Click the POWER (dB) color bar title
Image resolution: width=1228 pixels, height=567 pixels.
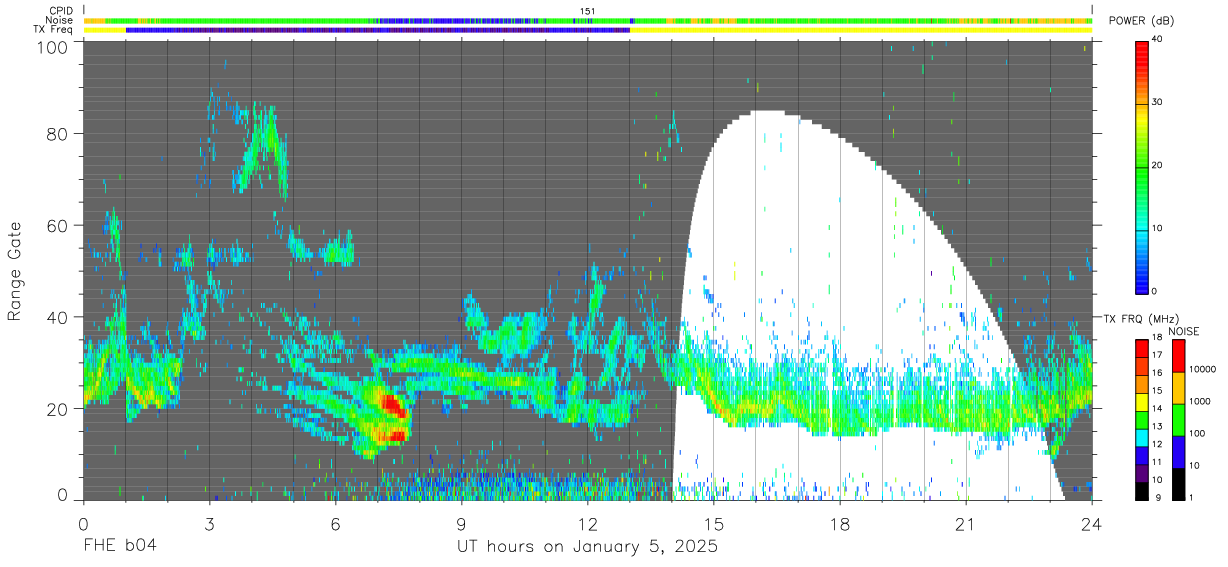[1140, 21]
